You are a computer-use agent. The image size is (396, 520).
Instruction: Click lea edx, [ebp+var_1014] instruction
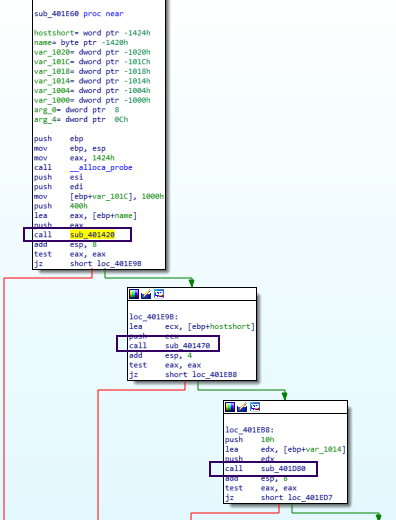coord(286,449)
